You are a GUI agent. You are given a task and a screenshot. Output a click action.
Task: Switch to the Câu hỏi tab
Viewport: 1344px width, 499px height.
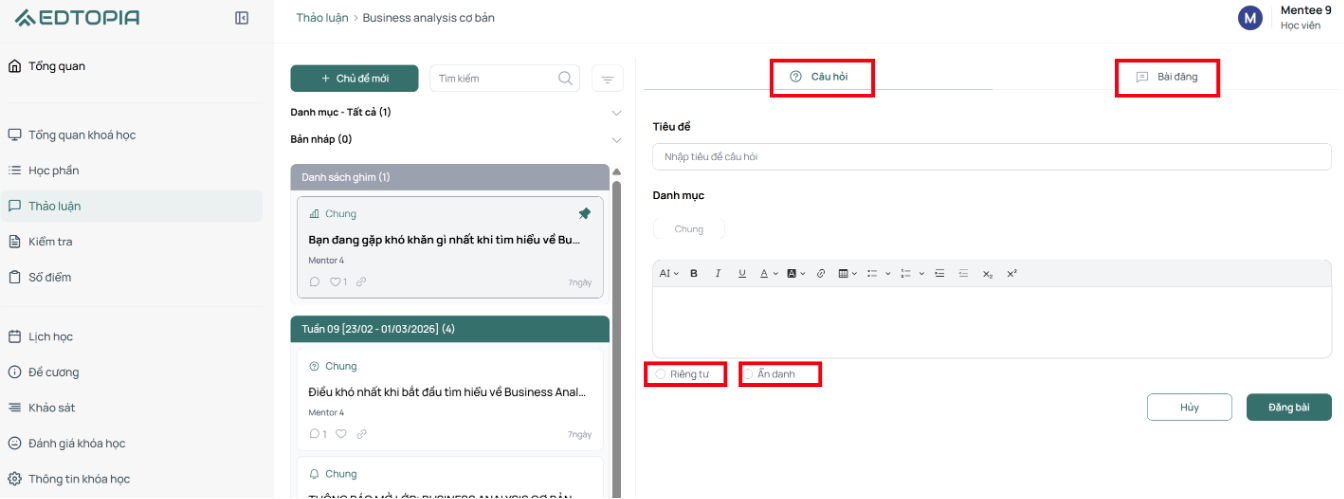(x=821, y=77)
